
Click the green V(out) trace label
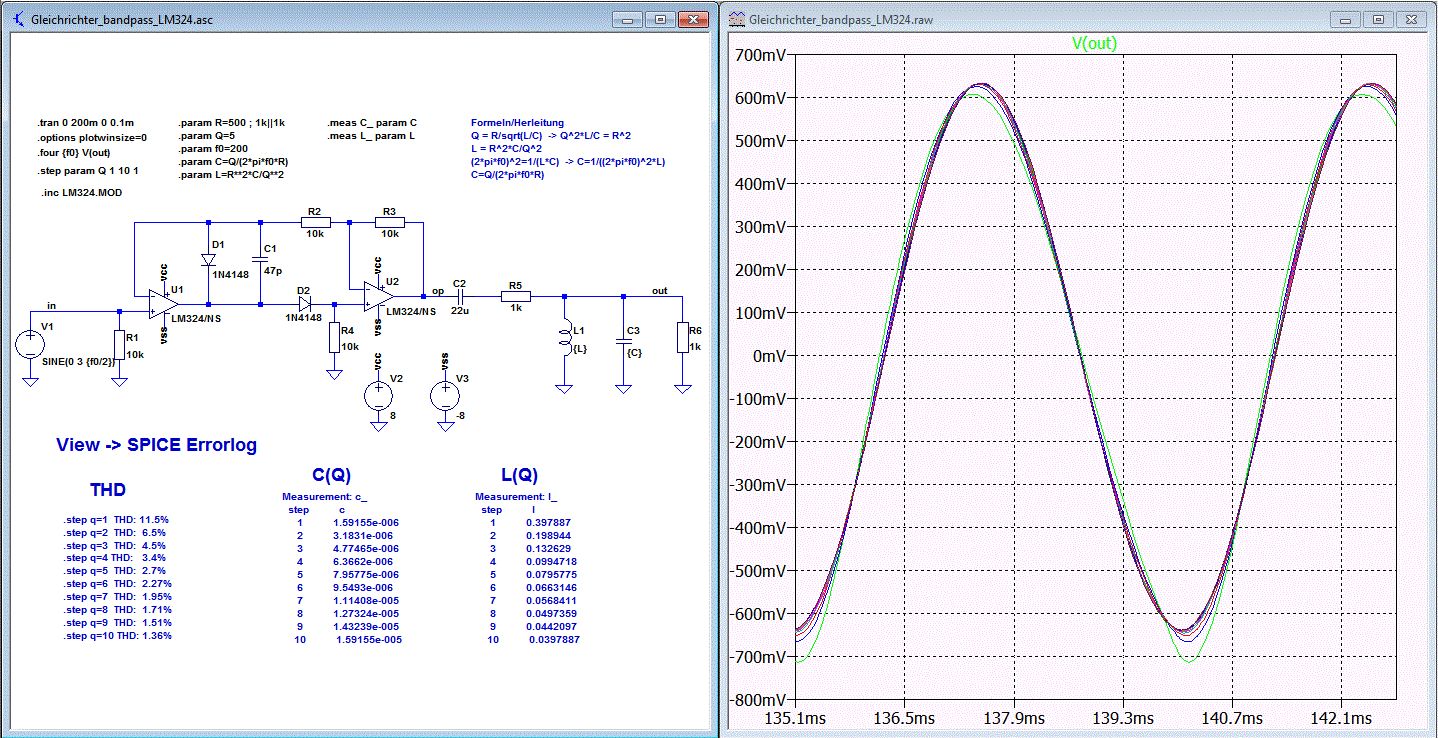click(1094, 43)
